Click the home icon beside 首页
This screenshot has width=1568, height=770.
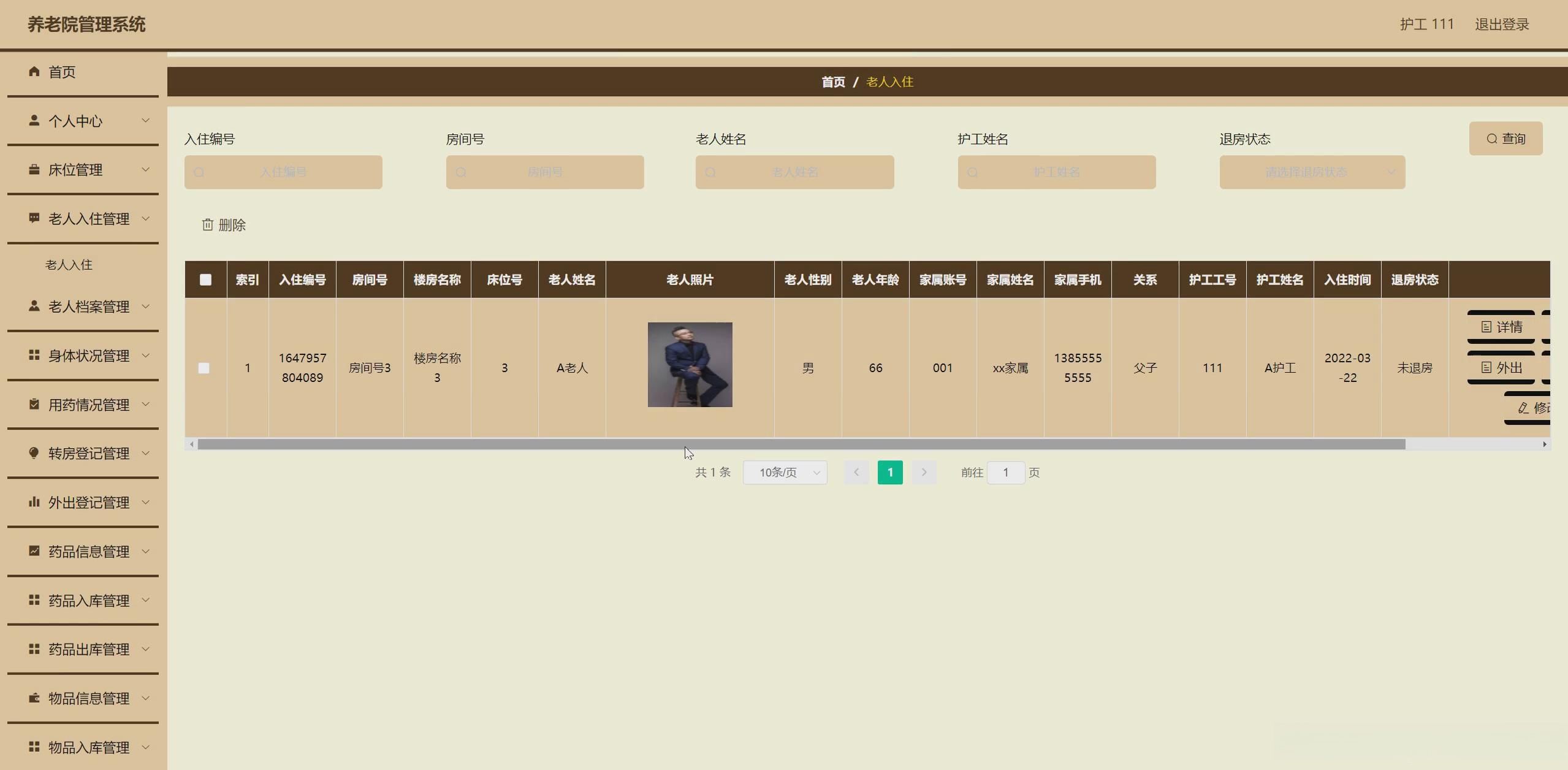pyautogui.click(x=34, y=72)
